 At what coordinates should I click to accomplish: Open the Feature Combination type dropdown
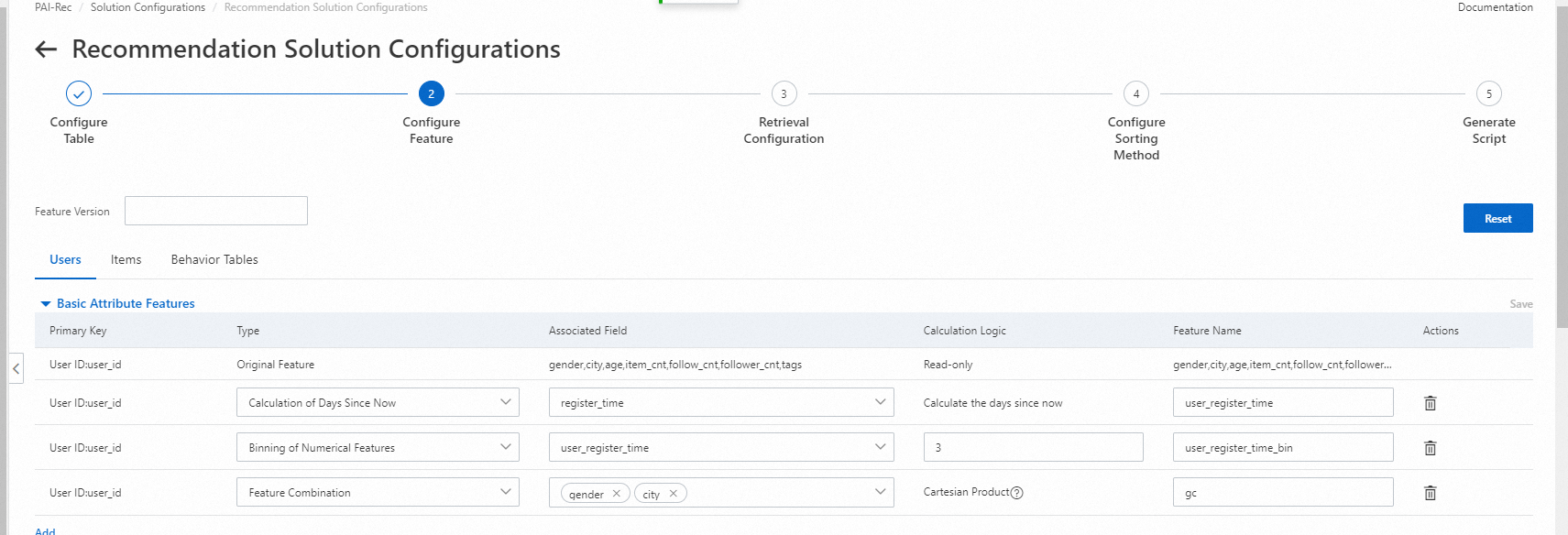(x=378, y=493)
